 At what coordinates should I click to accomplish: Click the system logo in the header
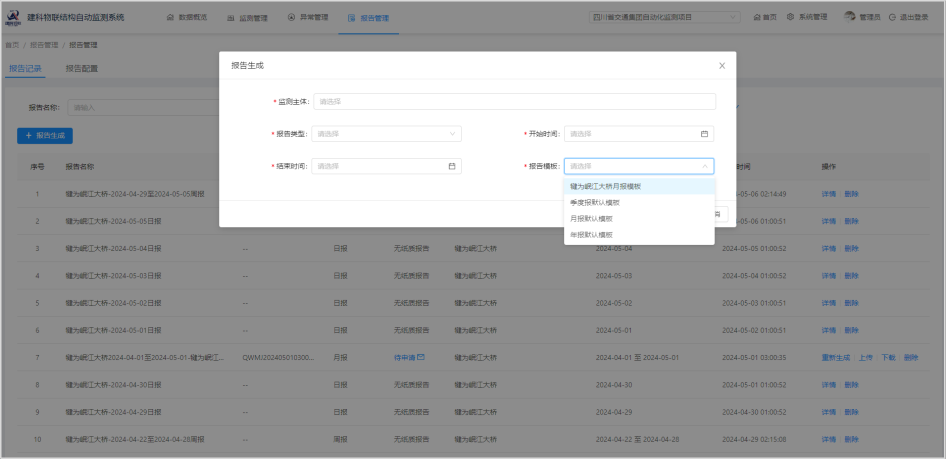tap(12, 17)
